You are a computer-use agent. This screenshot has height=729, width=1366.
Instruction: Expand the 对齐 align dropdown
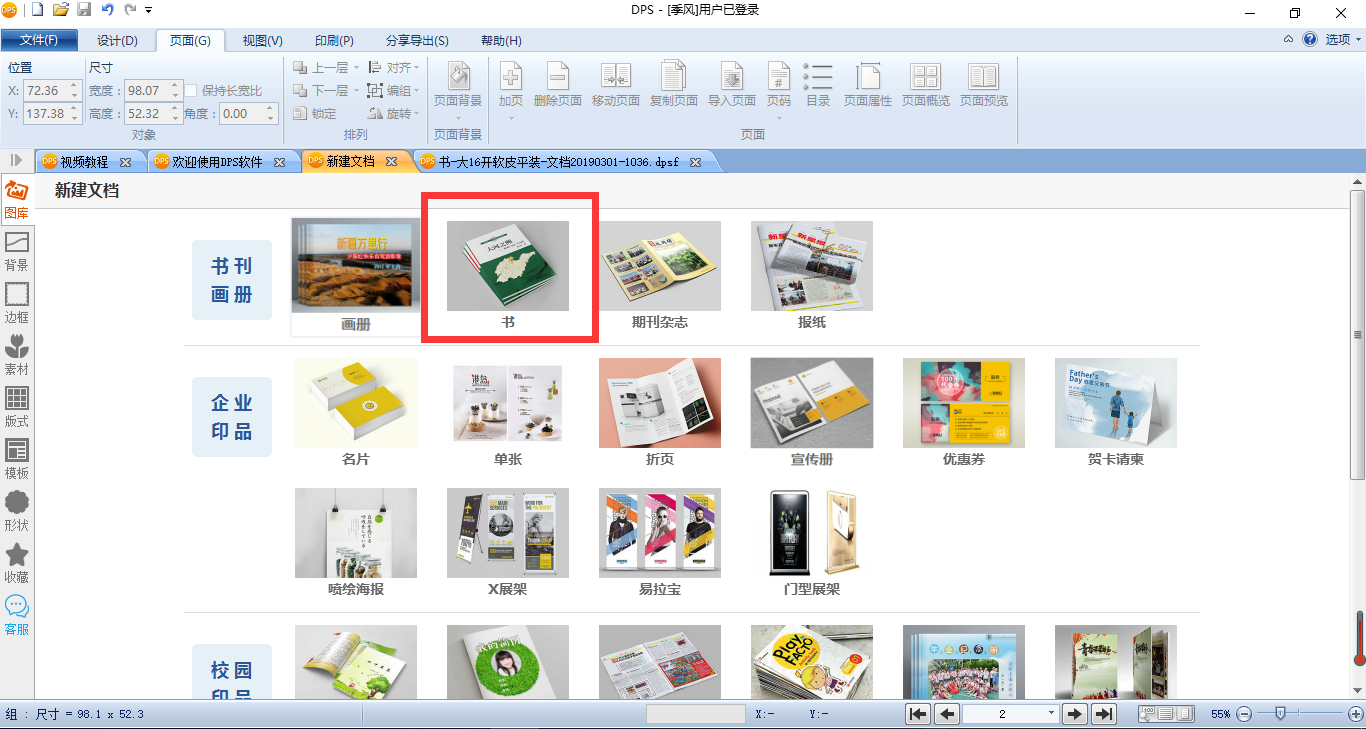[x=394, y=68]
